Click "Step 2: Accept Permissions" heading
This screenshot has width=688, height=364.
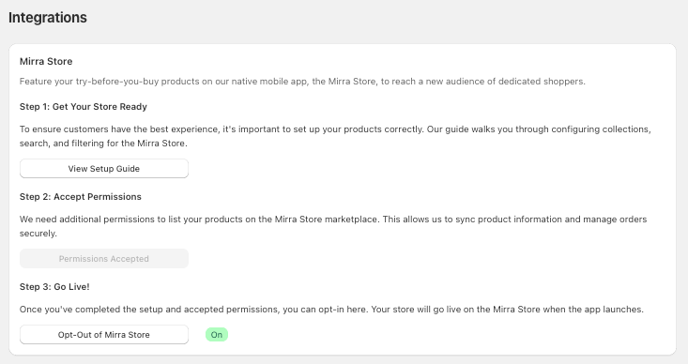80,197
